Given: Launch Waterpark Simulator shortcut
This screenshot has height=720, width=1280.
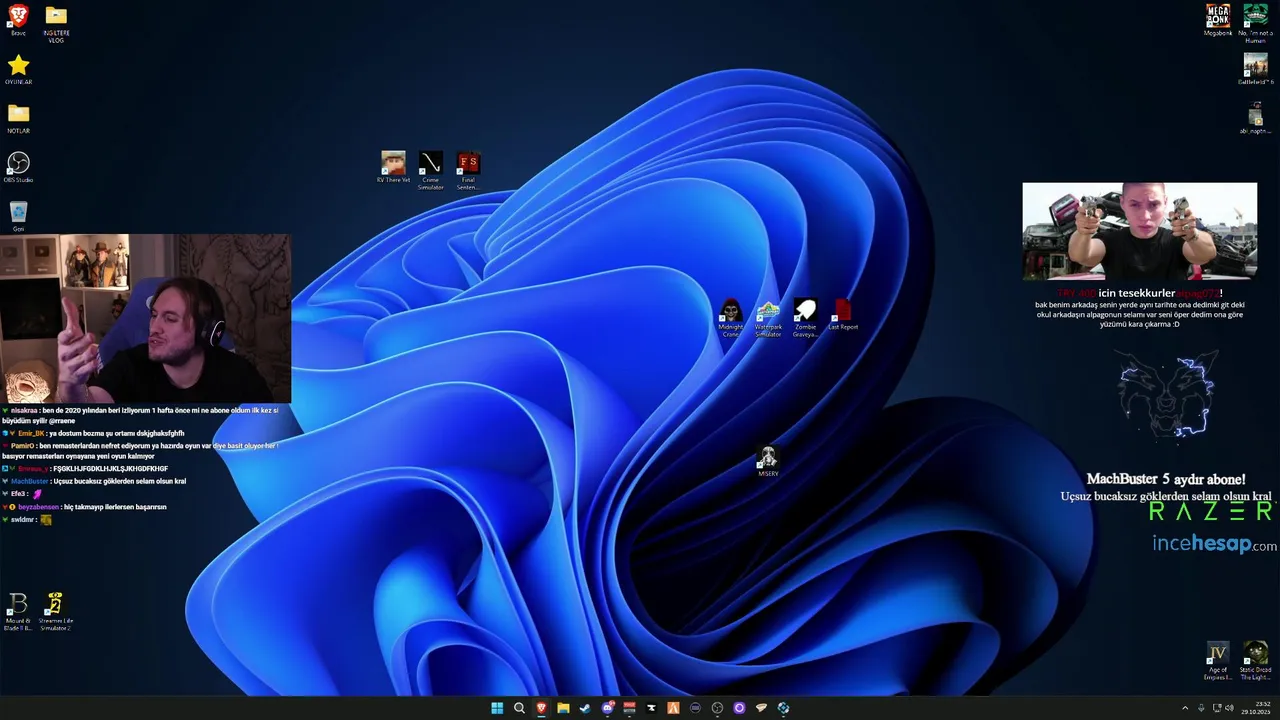Looking at the screenshot, I should pyautogui.click(x=768, y=318).
